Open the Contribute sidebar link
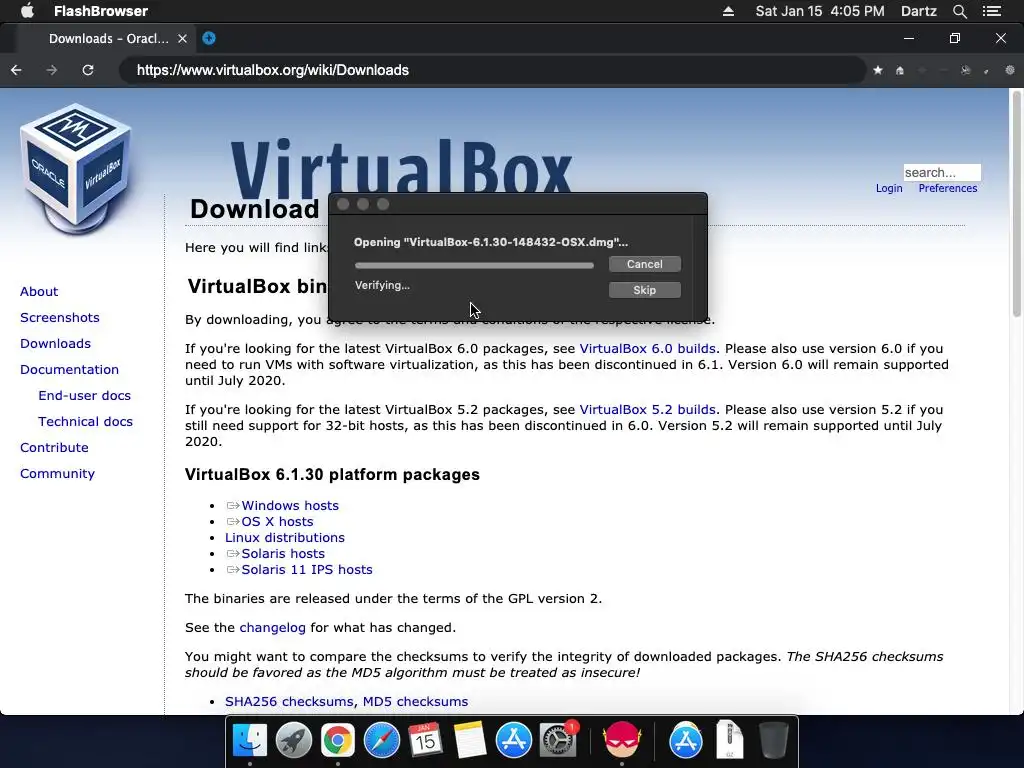The width and height of the screenshot is (1024, 768). [x=54, y=448]
